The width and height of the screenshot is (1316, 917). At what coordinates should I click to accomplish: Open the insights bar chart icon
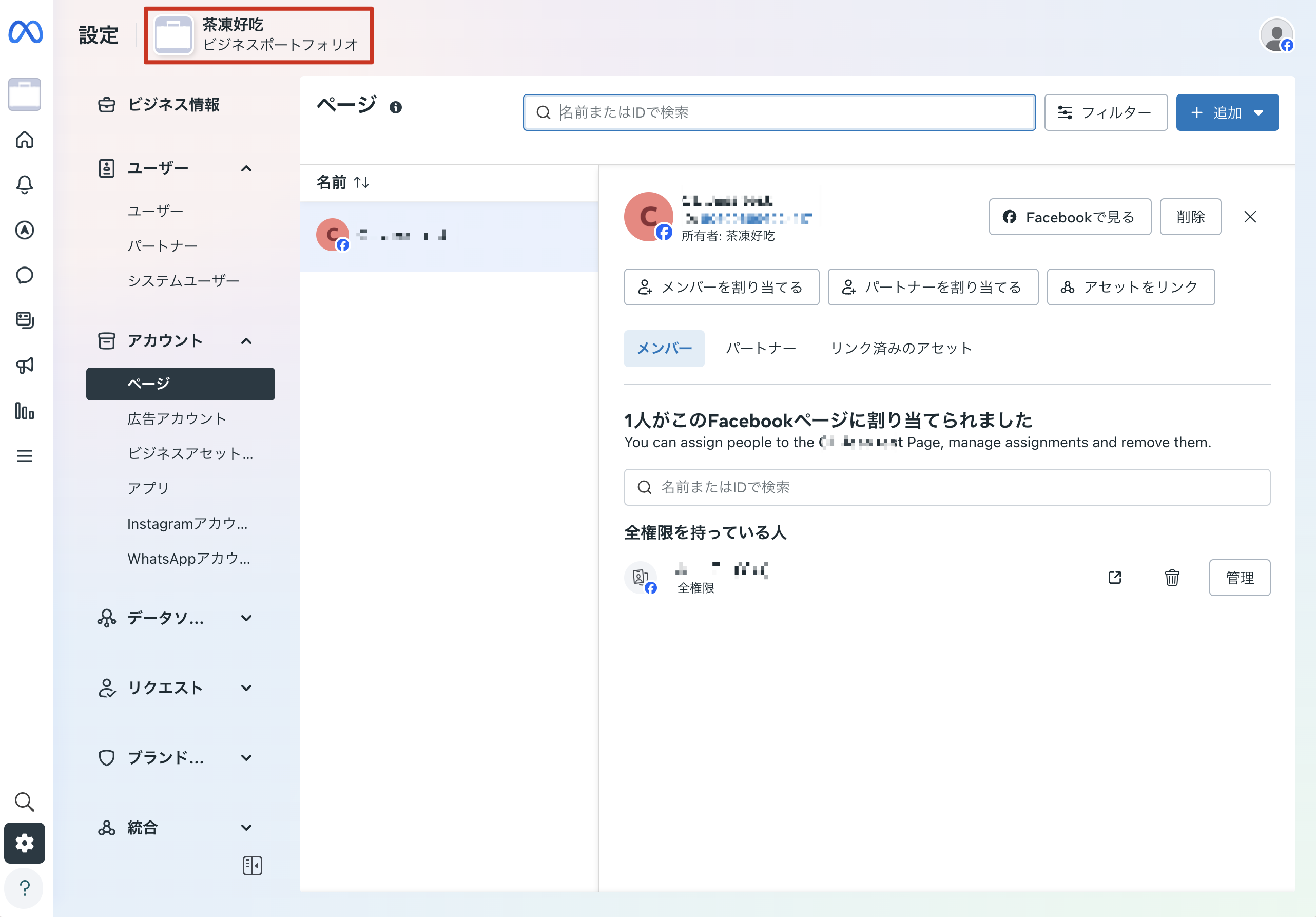pyautogui.click(x=25, y=411)
